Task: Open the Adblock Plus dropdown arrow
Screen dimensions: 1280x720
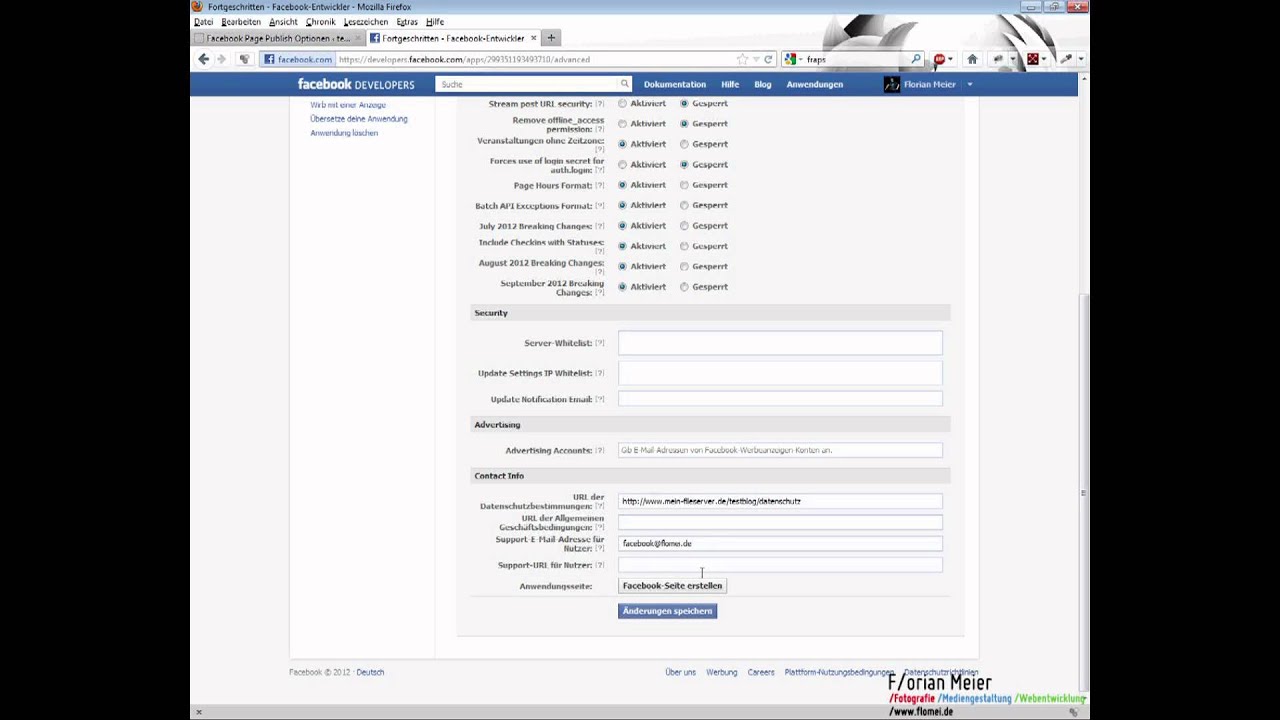Action: tap(950, 59)
